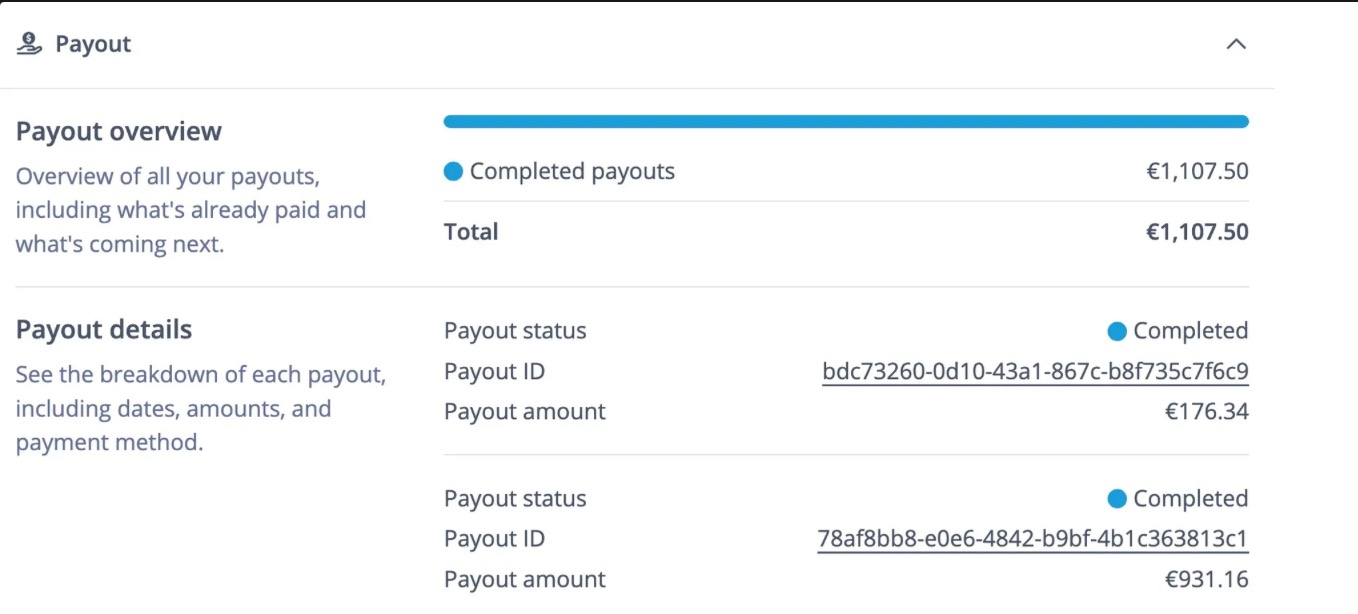
Task: Click the Completed status label of the second payout
Action: pos(1189,498)
